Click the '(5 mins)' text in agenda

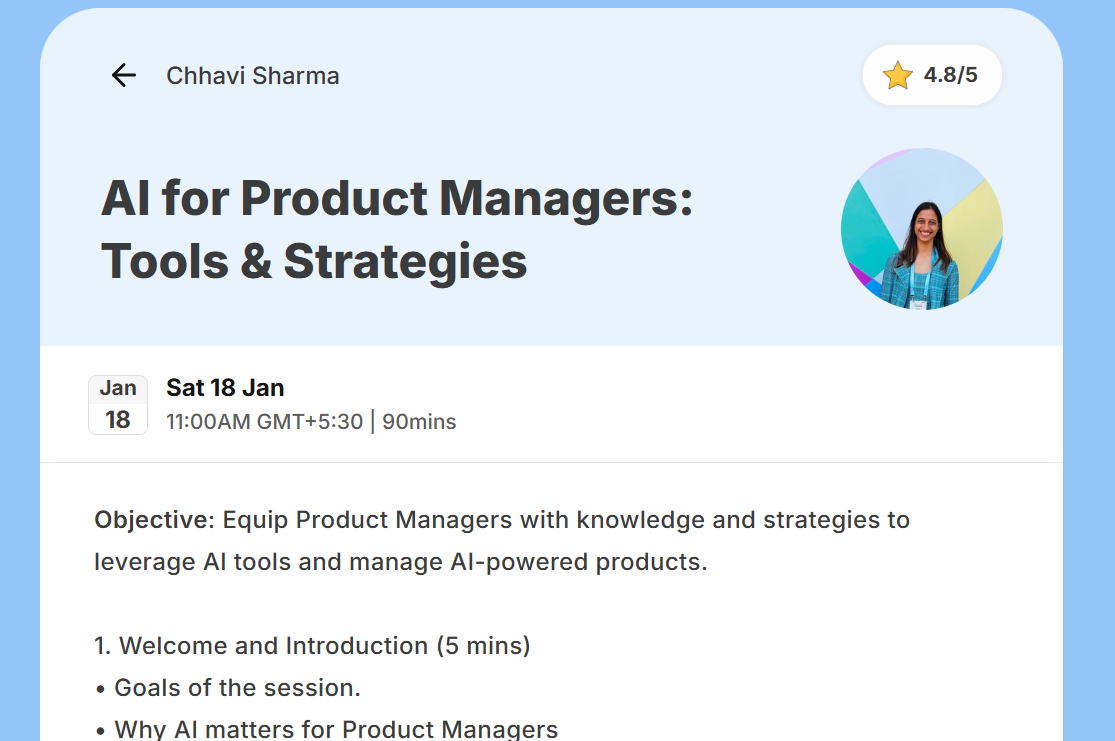coord(483,646)
